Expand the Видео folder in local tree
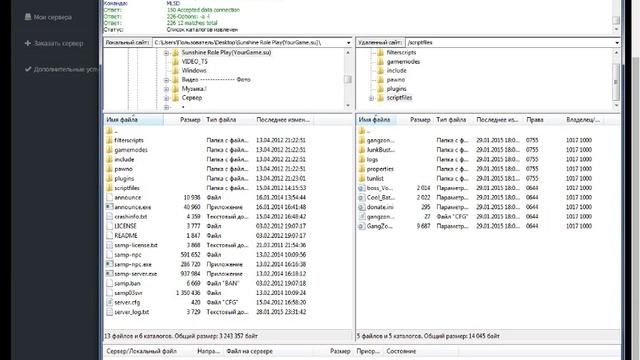This screenshot has height=360, width=640. 166,80
